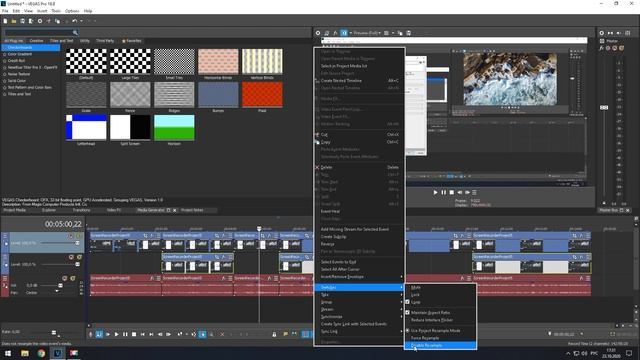Click the Undo arrow in main toolbar
This screenshot has height=360, width=640.
(74, 21)
